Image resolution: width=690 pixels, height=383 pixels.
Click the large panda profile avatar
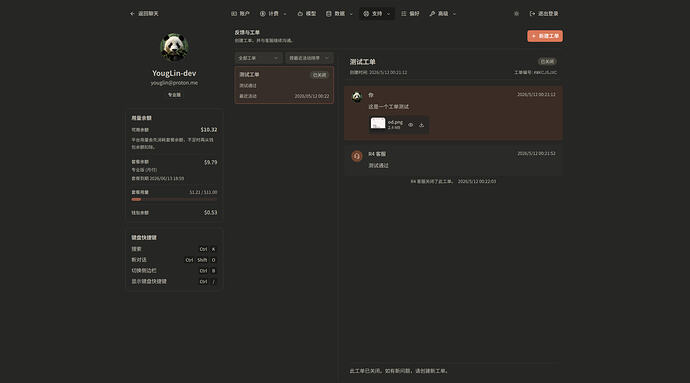coord(174,48)
